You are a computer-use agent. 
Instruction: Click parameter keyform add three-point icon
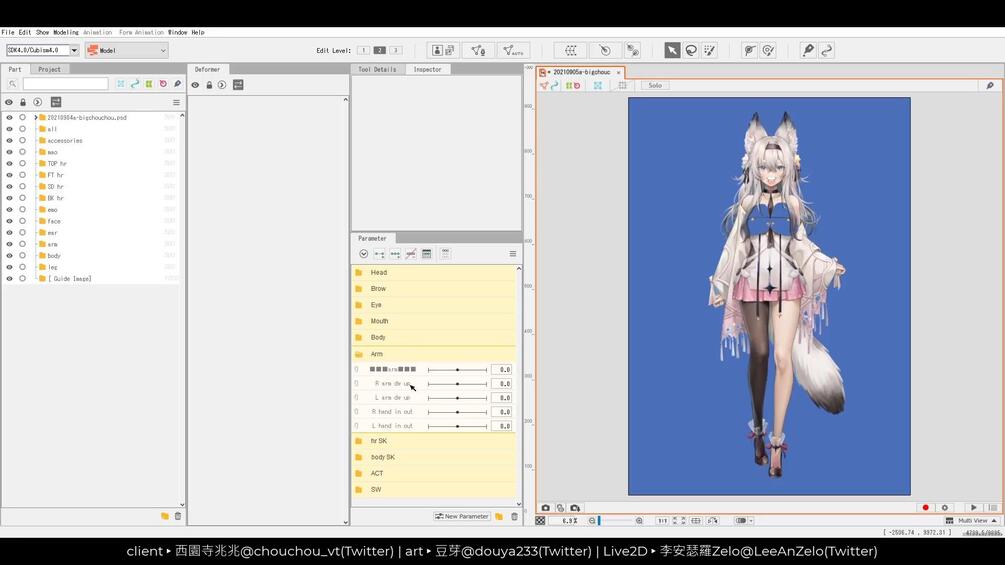395,254
